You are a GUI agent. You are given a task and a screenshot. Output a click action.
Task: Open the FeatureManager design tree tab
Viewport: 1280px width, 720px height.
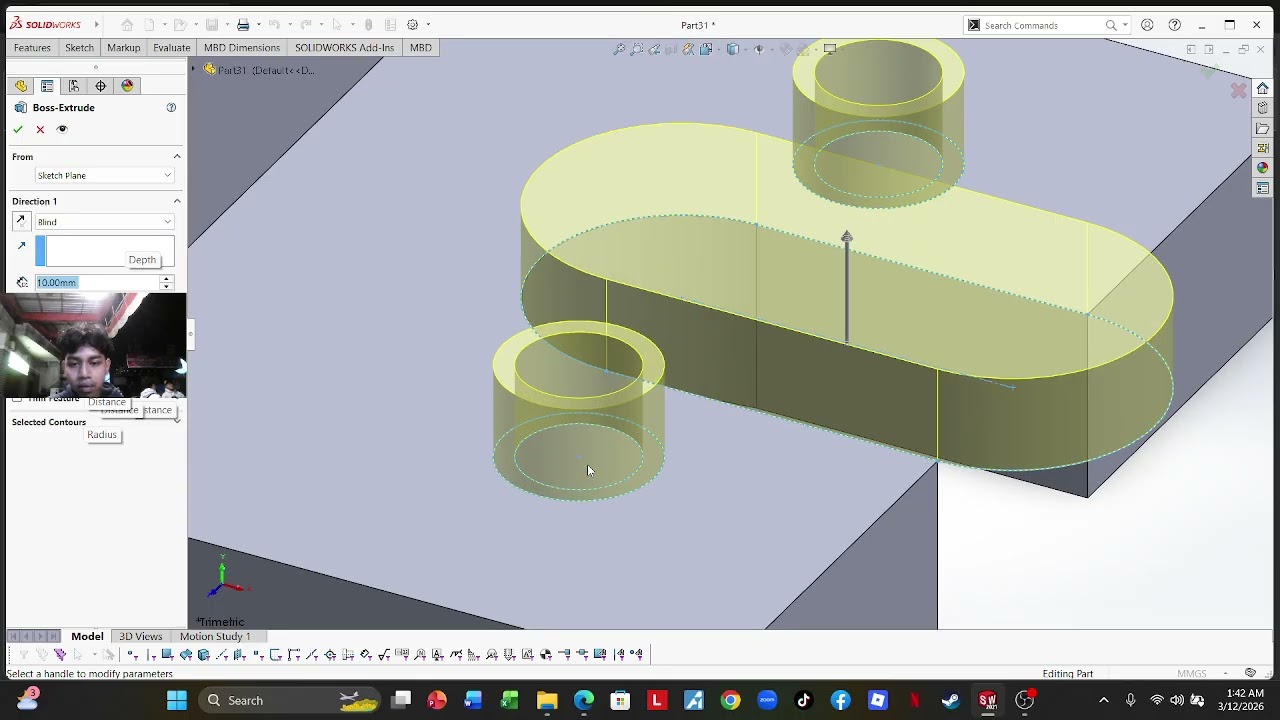[x=21, y=86]
